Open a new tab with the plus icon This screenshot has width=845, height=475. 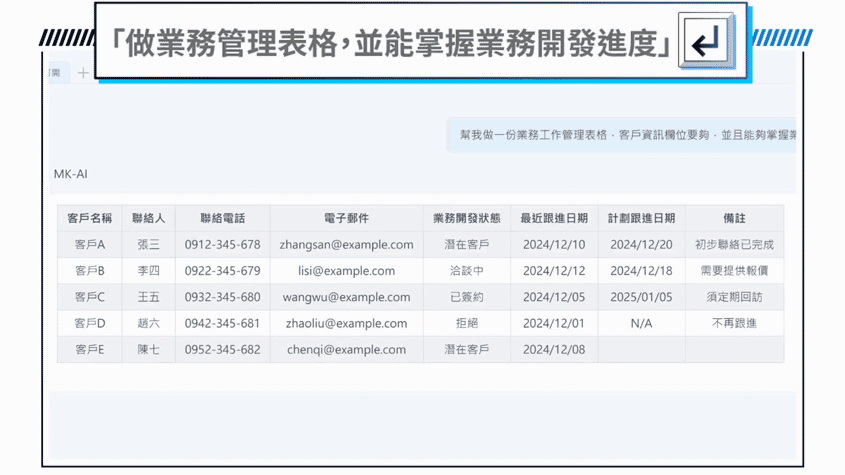(83, 73)
